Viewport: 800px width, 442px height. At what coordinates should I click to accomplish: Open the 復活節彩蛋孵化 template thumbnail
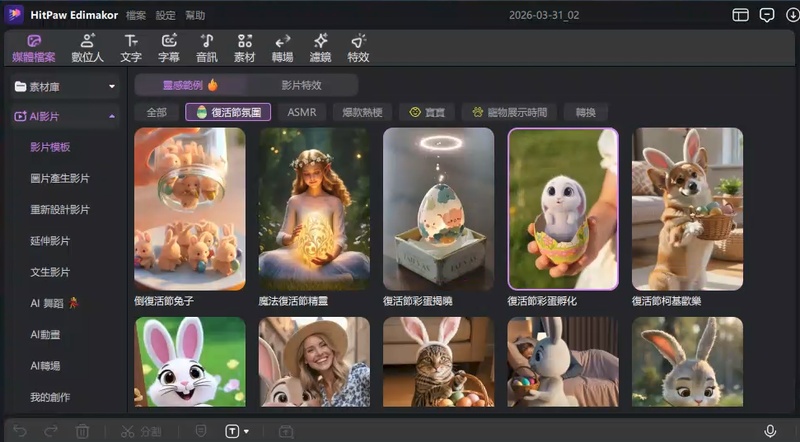(x=563, y=209)
